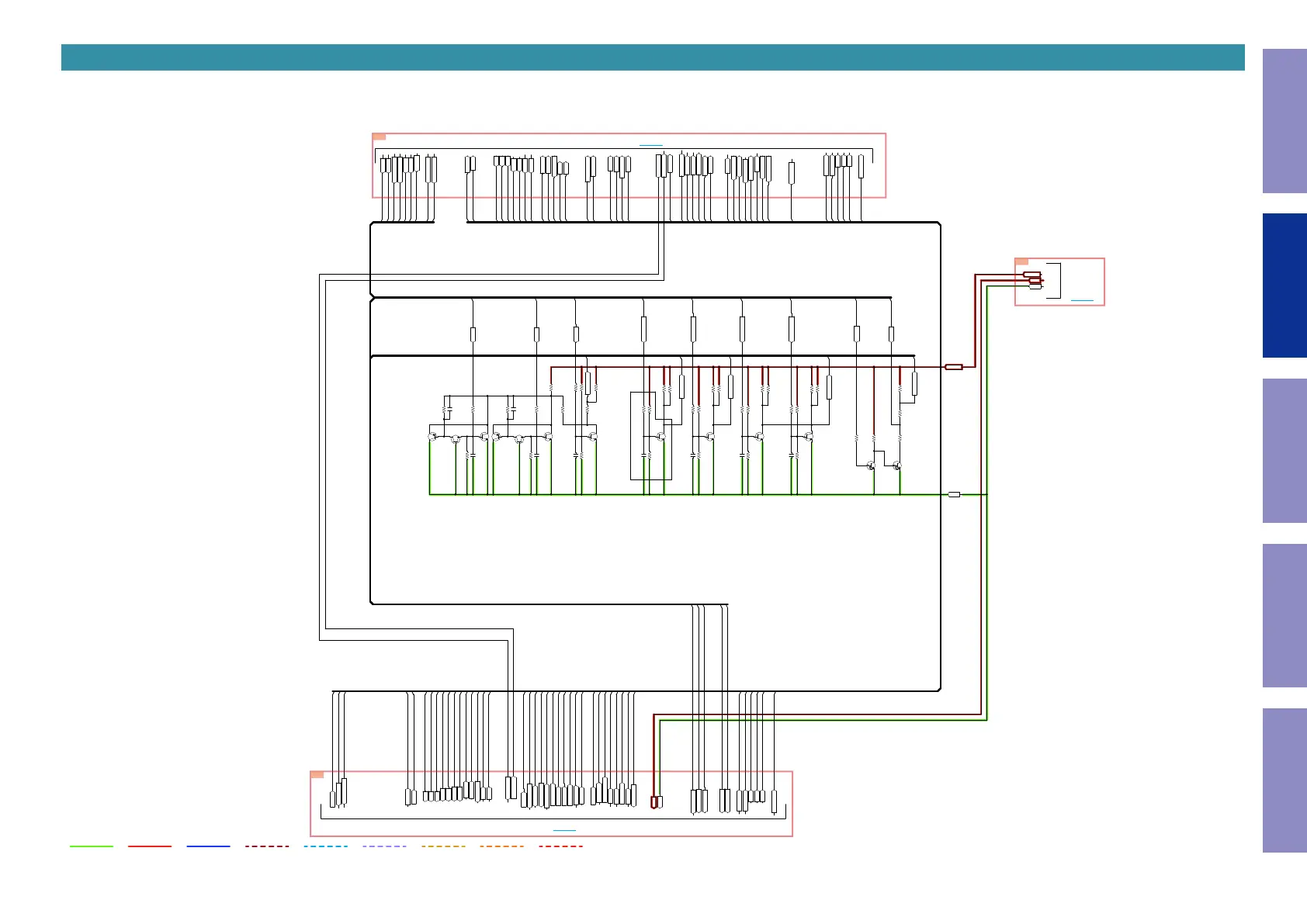Click the inline component on the horizontal green line
This screenshot has height=924, width=1307.
click(954, 494)
